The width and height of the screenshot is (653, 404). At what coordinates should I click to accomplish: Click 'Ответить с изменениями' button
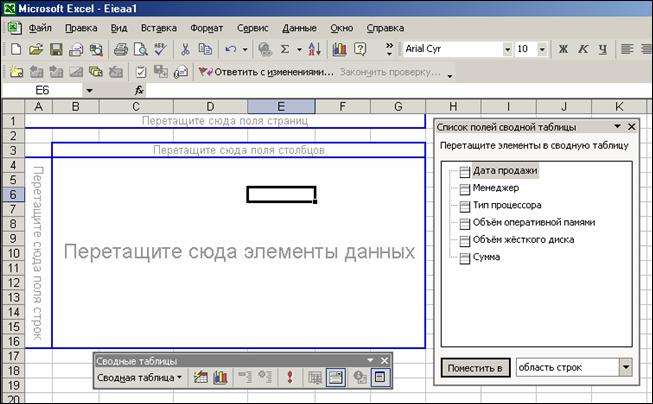click(264, 72)
